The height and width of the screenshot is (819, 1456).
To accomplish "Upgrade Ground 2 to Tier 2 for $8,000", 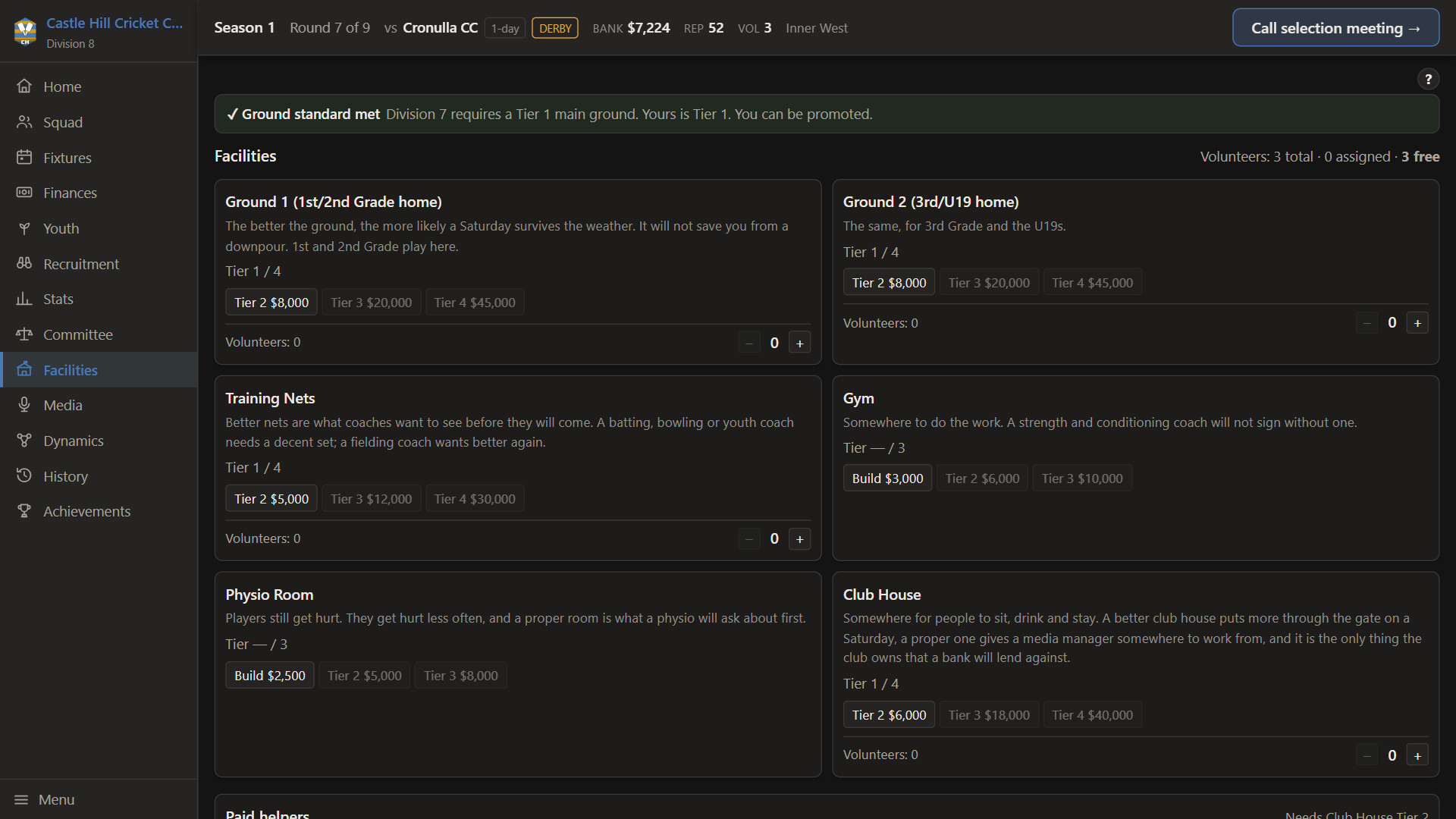I will point(889,283).
